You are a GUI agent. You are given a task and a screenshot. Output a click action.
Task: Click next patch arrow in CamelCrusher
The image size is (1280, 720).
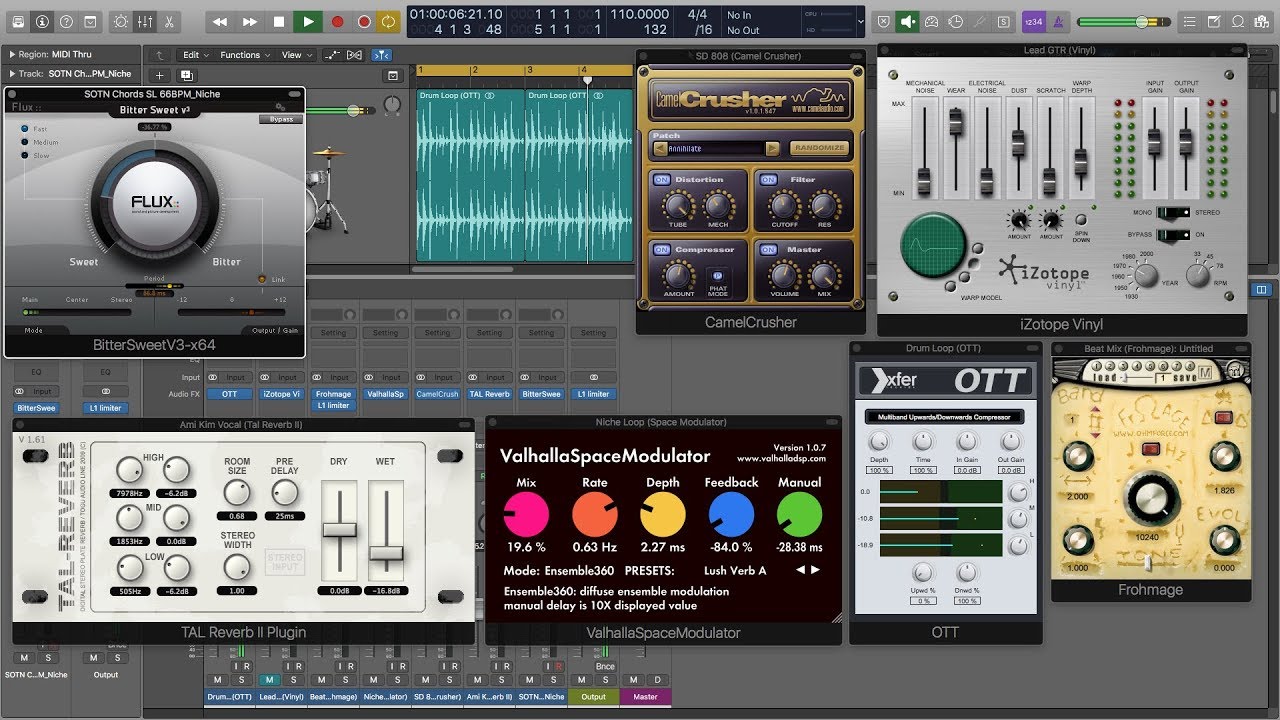pos(772,148)
